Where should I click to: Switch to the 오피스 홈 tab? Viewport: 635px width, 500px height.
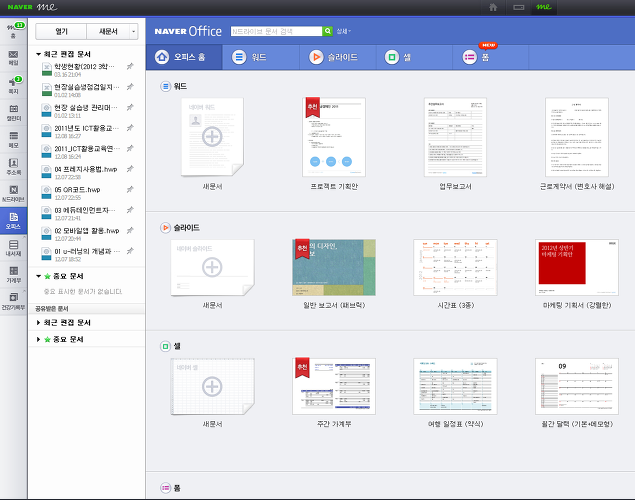(x=184, y=57)
